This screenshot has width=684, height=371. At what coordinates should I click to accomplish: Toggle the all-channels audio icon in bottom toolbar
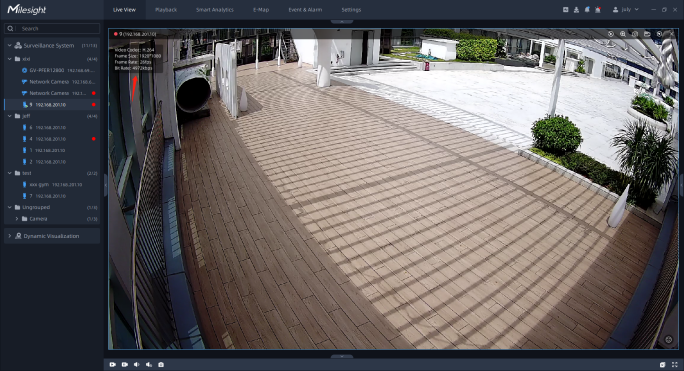pos(149,364)
